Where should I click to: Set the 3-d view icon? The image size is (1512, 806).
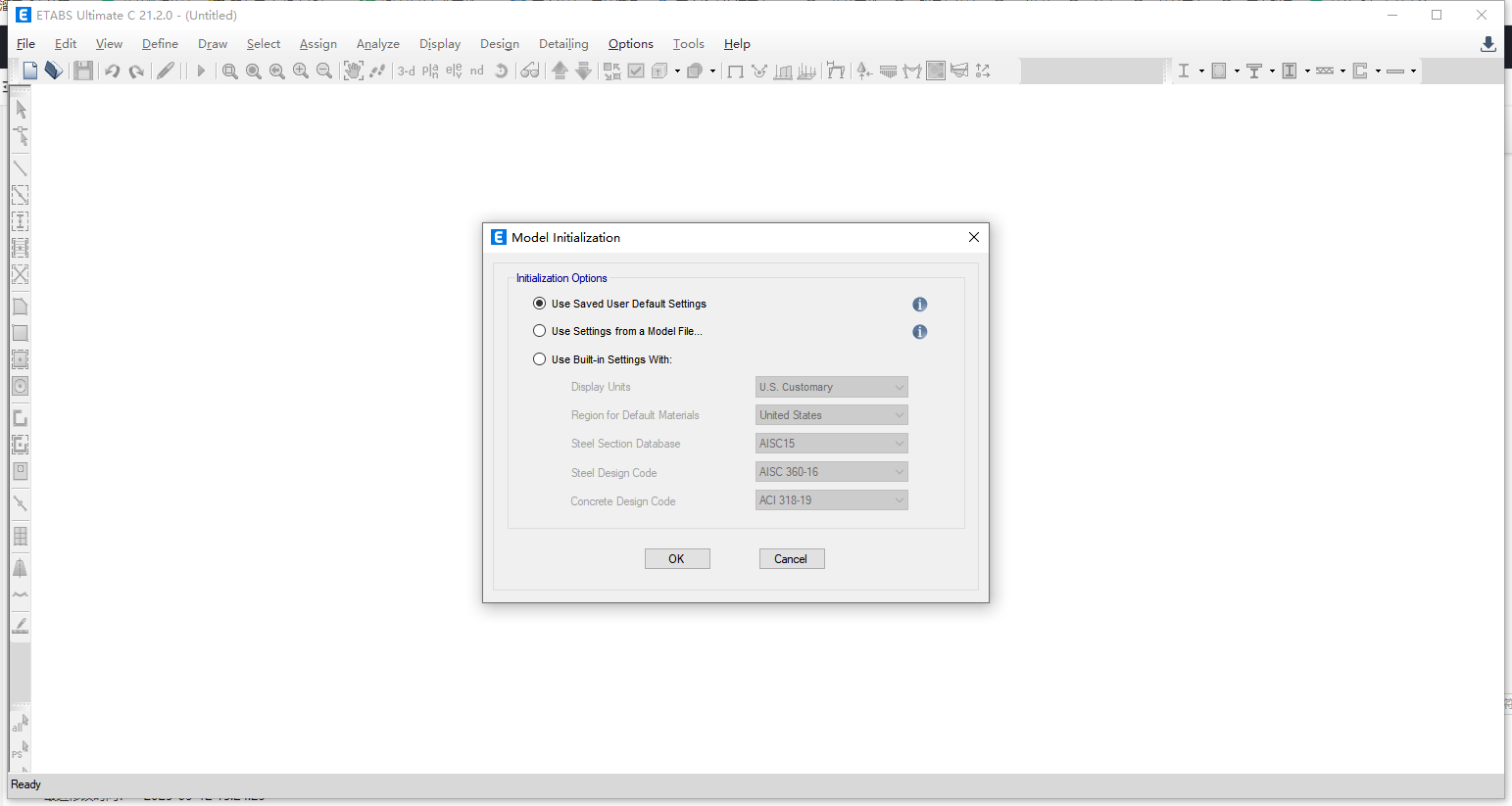point(406,71)
